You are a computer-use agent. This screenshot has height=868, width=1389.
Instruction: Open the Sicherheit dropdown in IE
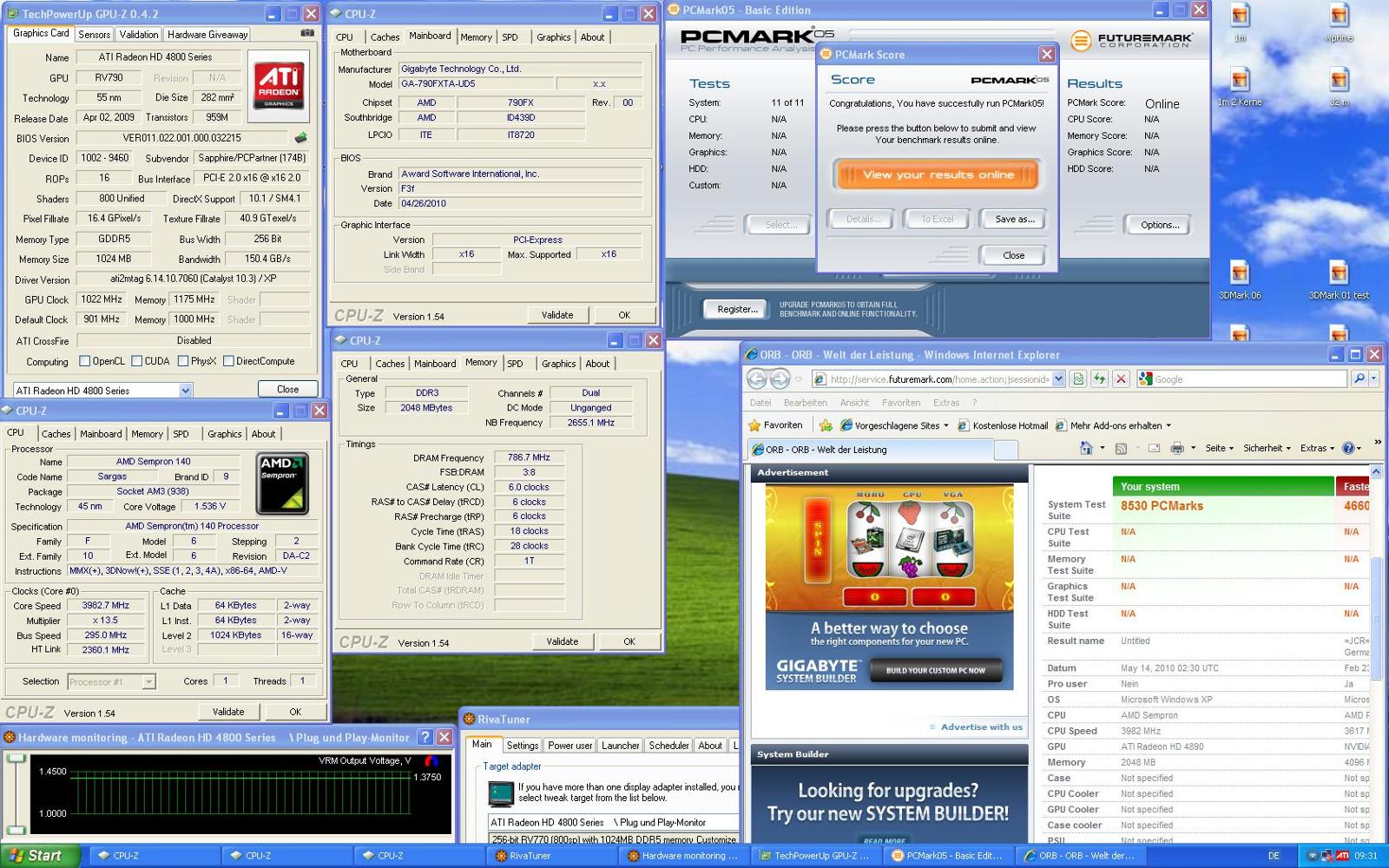coord(1267,448)
